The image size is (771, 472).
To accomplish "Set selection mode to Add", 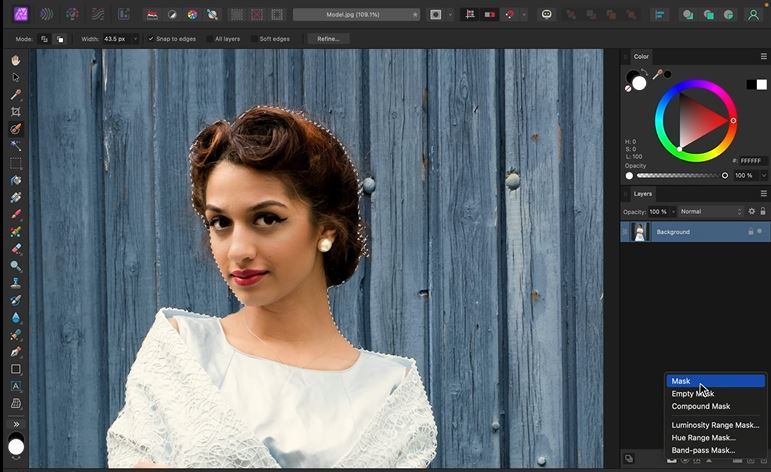I will coord(44,39).
